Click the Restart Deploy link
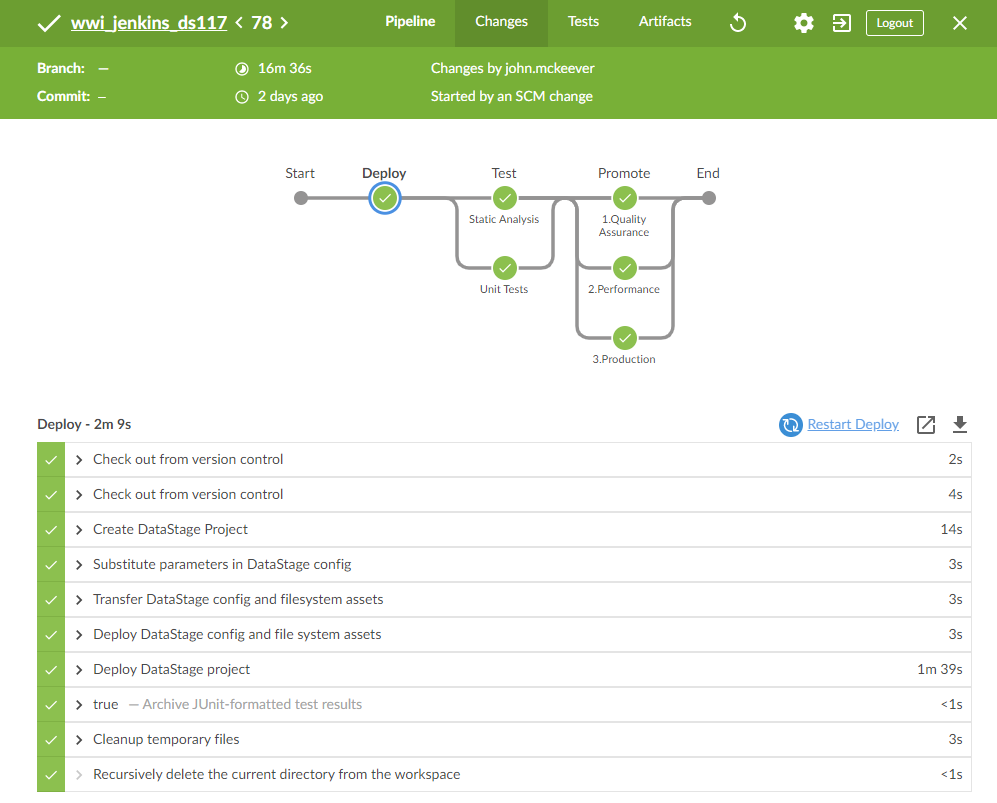Screen dimensions: 997x803 click(x=852, y=425)
